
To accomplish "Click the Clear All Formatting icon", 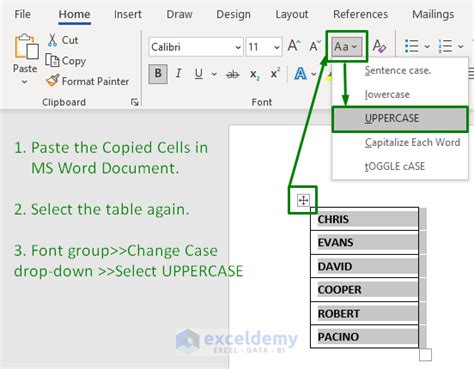I will (379, 46).
